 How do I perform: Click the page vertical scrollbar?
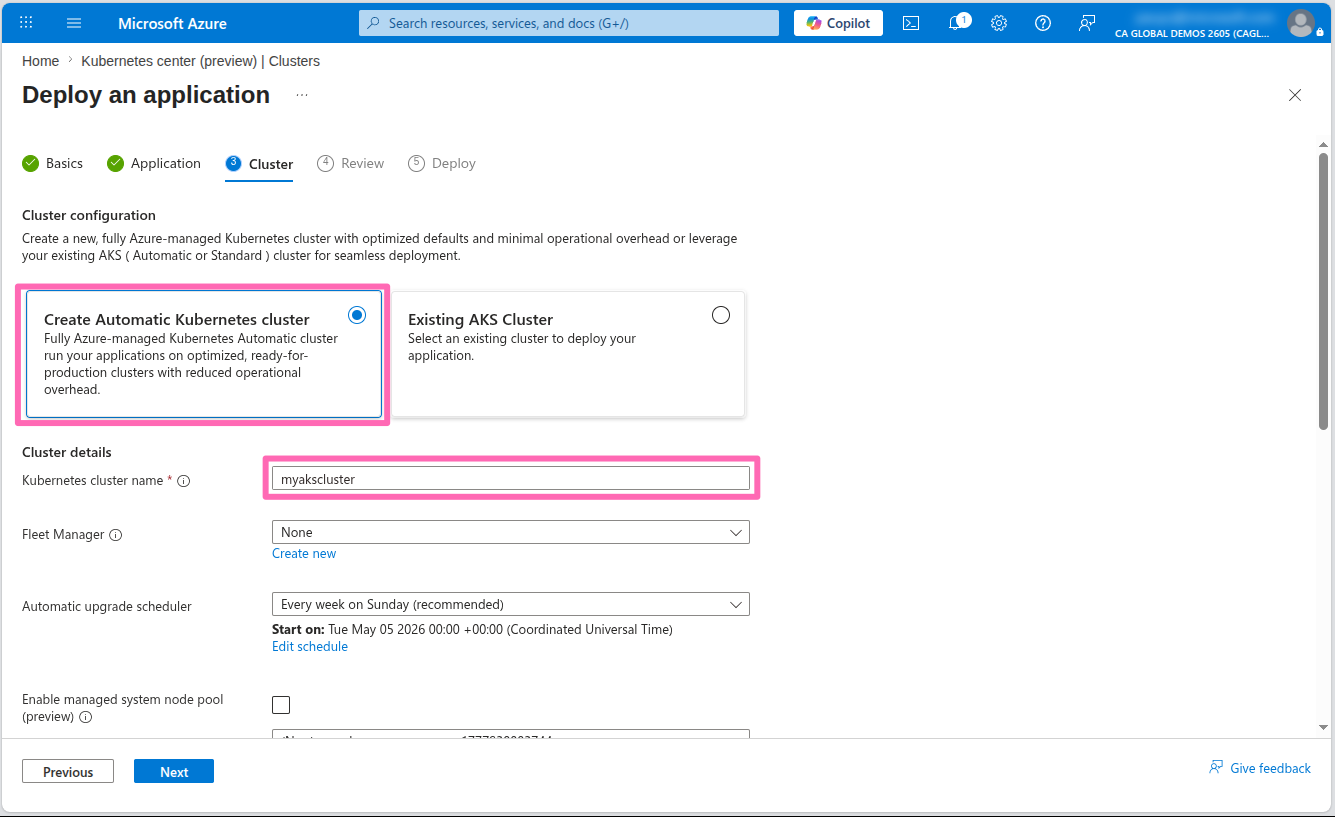[x=1323, y=291]
